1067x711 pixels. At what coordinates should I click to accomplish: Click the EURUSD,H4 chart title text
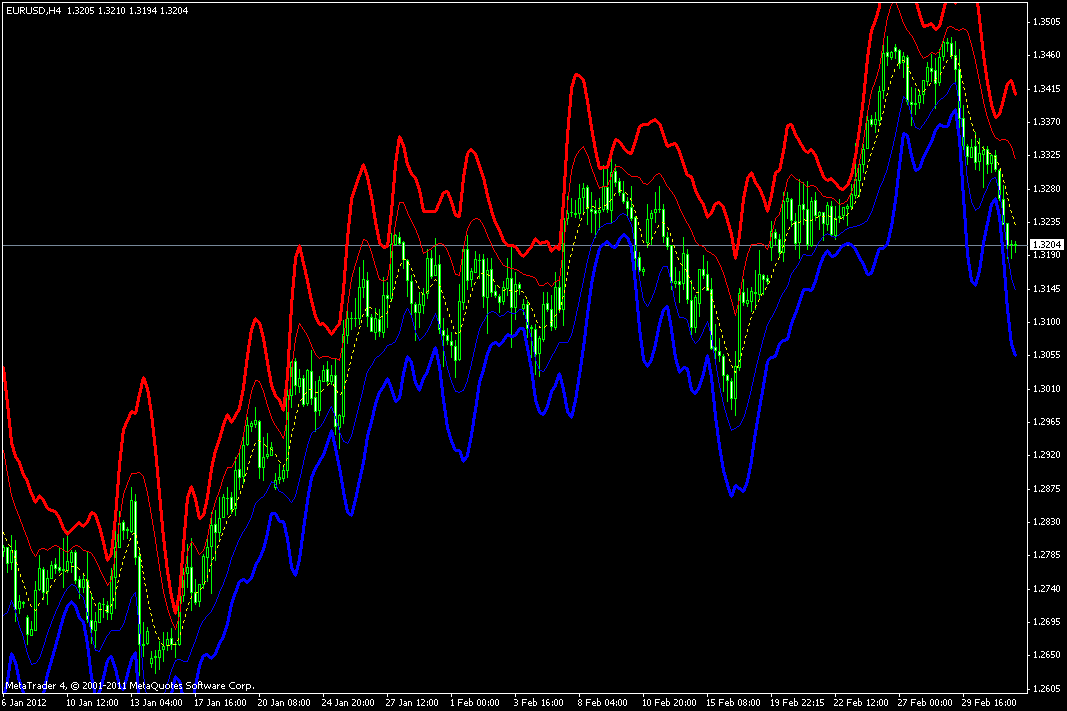point(33,11)
